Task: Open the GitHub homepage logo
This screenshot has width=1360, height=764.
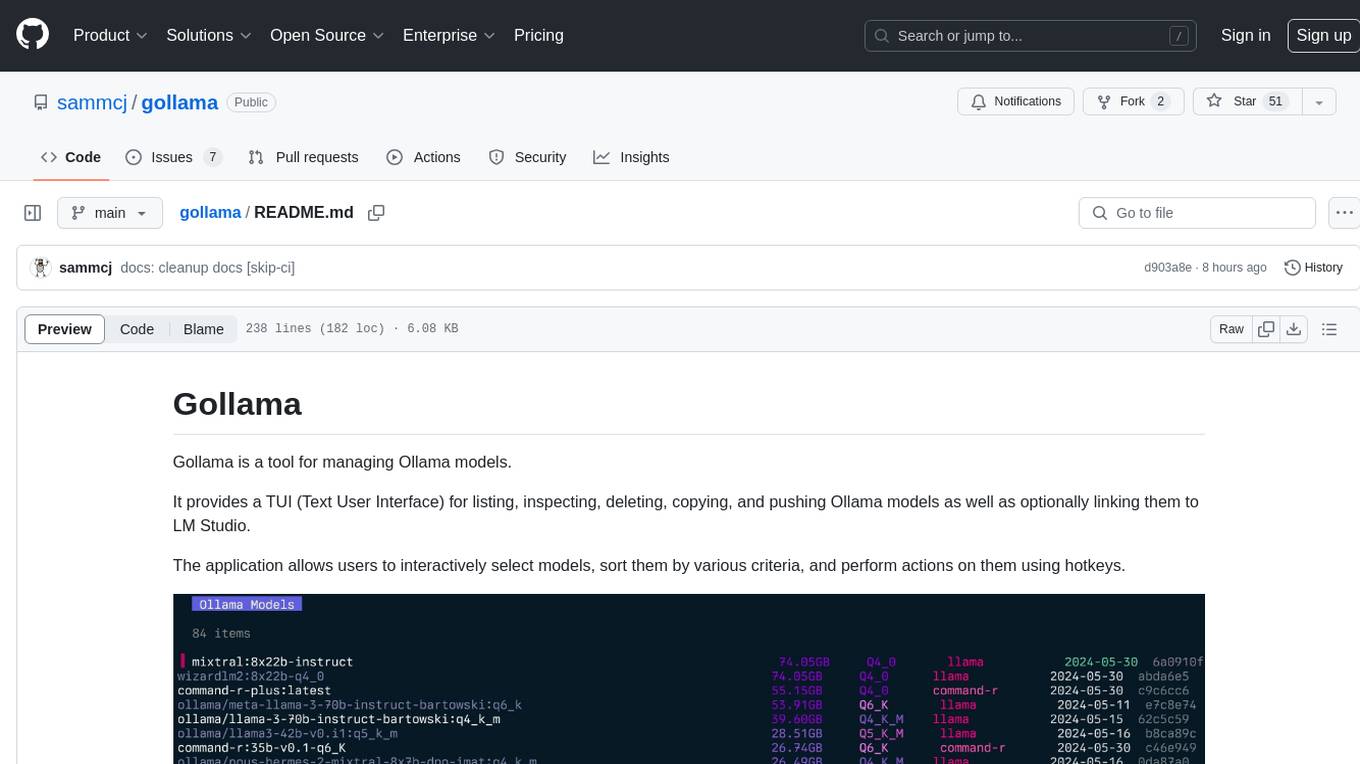Action: [x=32, y=35]
